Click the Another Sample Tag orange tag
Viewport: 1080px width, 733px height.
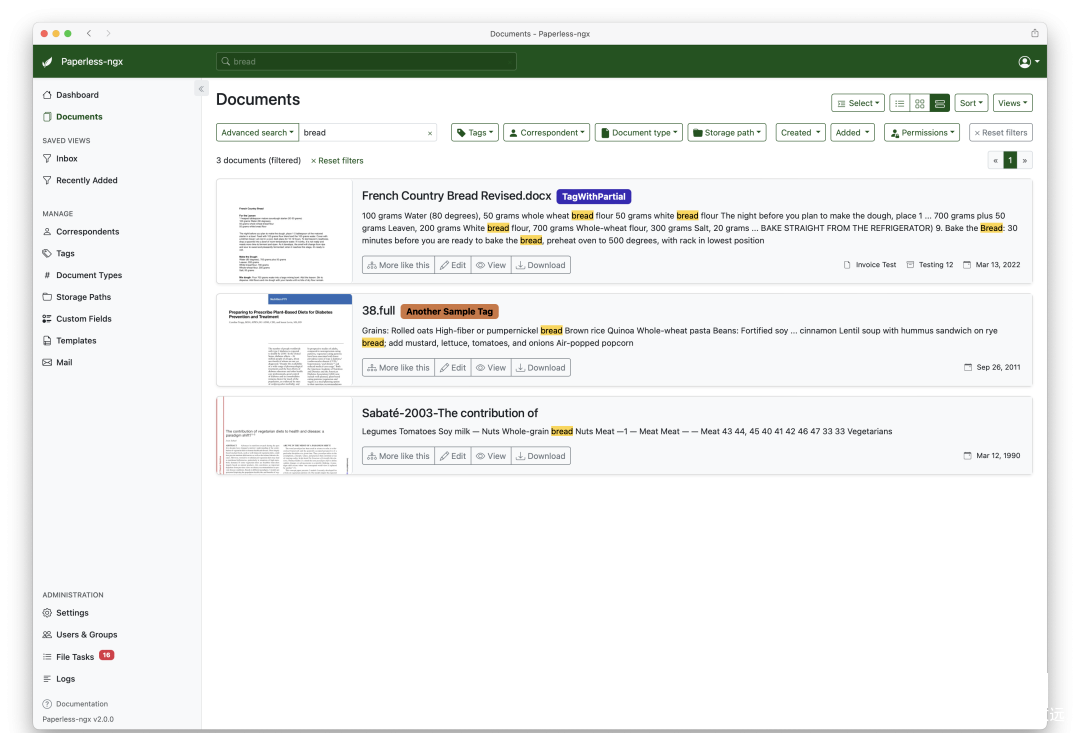(x=449, y=311)
